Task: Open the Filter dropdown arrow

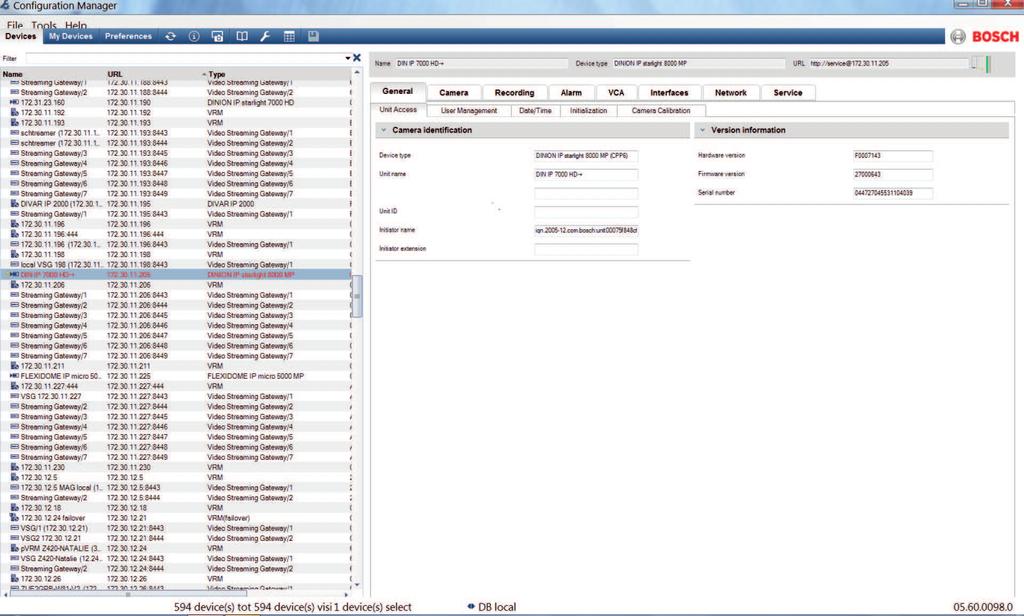Action: [x=347, y=58]
